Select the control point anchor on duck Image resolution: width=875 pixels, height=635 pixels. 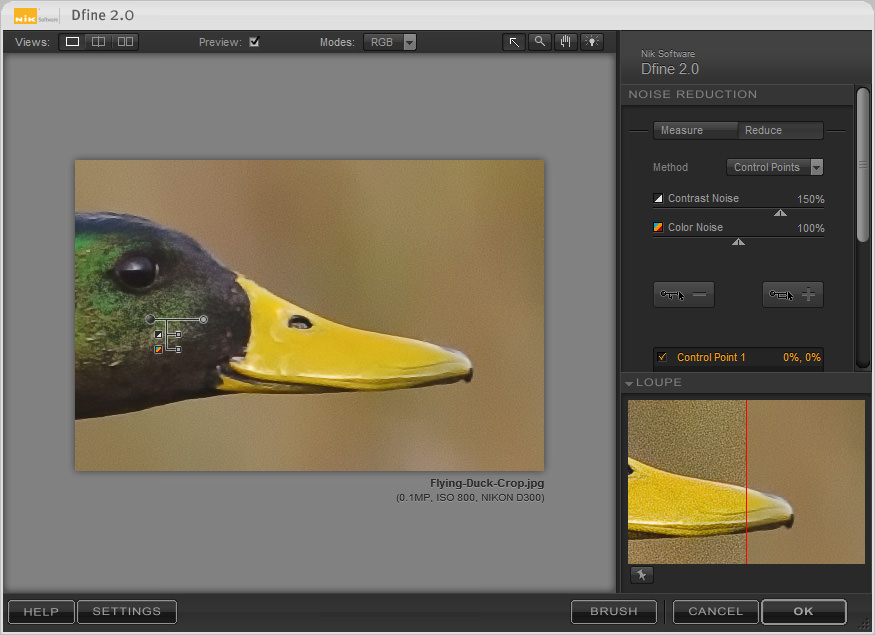pyautogui.click(x=150, y=319)
